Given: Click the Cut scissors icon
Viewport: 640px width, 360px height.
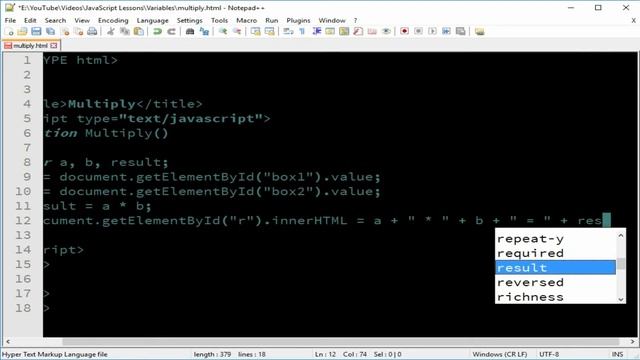Looking at the screenshot, I should (x=109, y=31).
